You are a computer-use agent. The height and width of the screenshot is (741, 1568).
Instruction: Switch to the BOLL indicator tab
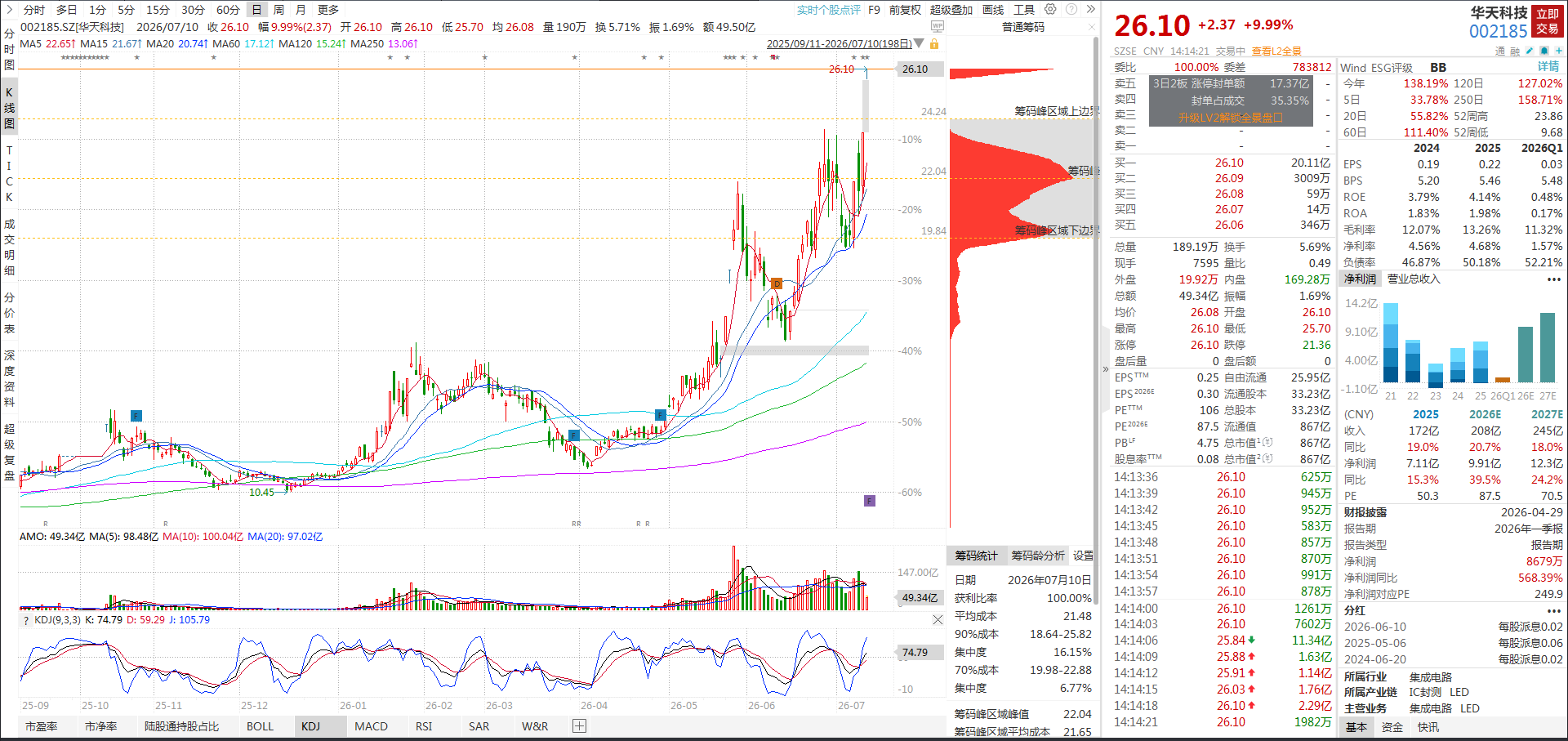click(260, 725)
